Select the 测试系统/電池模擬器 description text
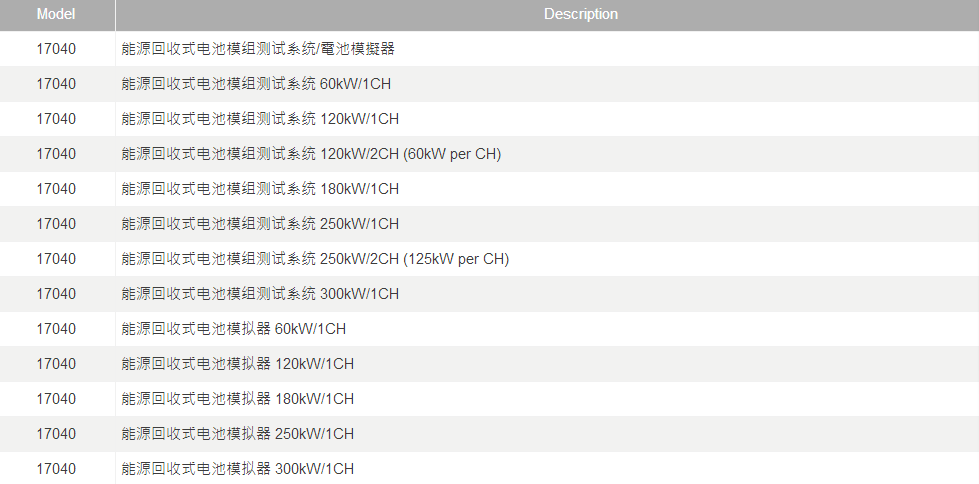Screen dimensions: 979x484 point(258,48)
